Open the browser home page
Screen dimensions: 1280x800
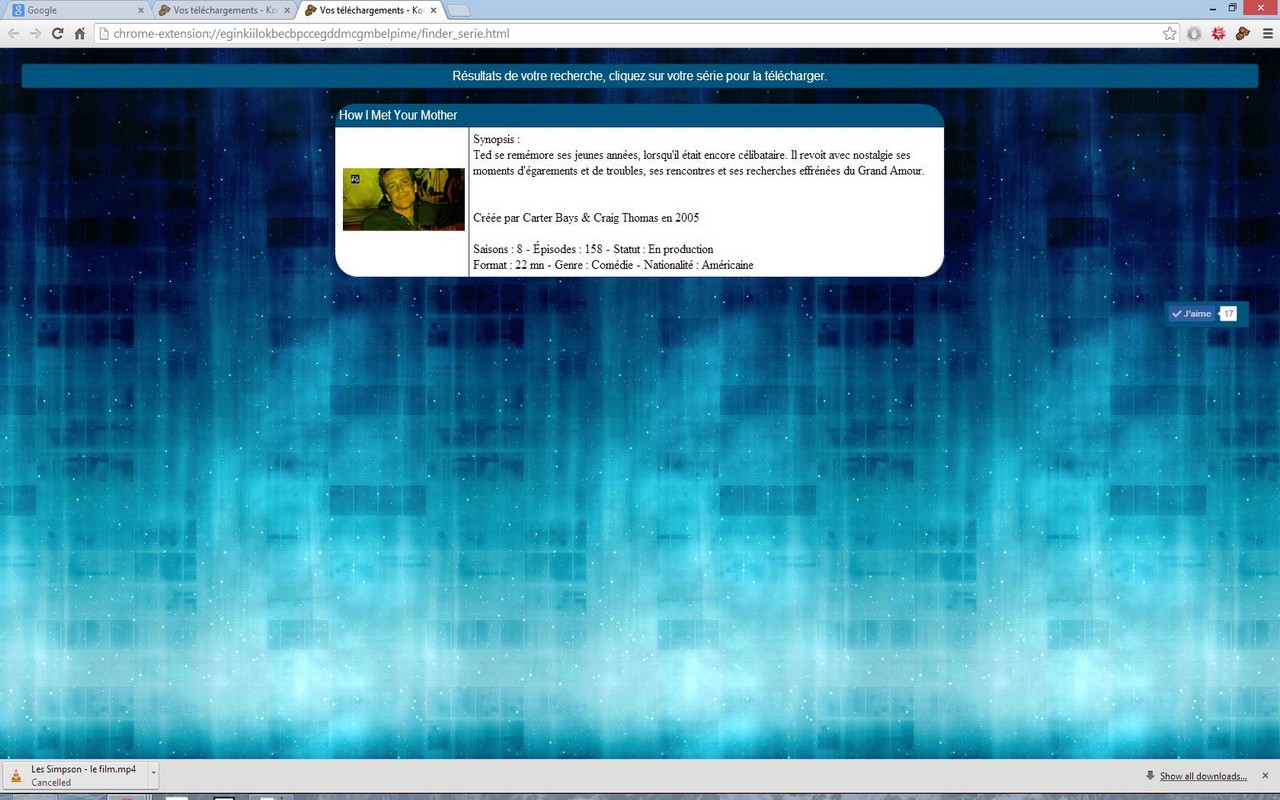tap(80, 33)
